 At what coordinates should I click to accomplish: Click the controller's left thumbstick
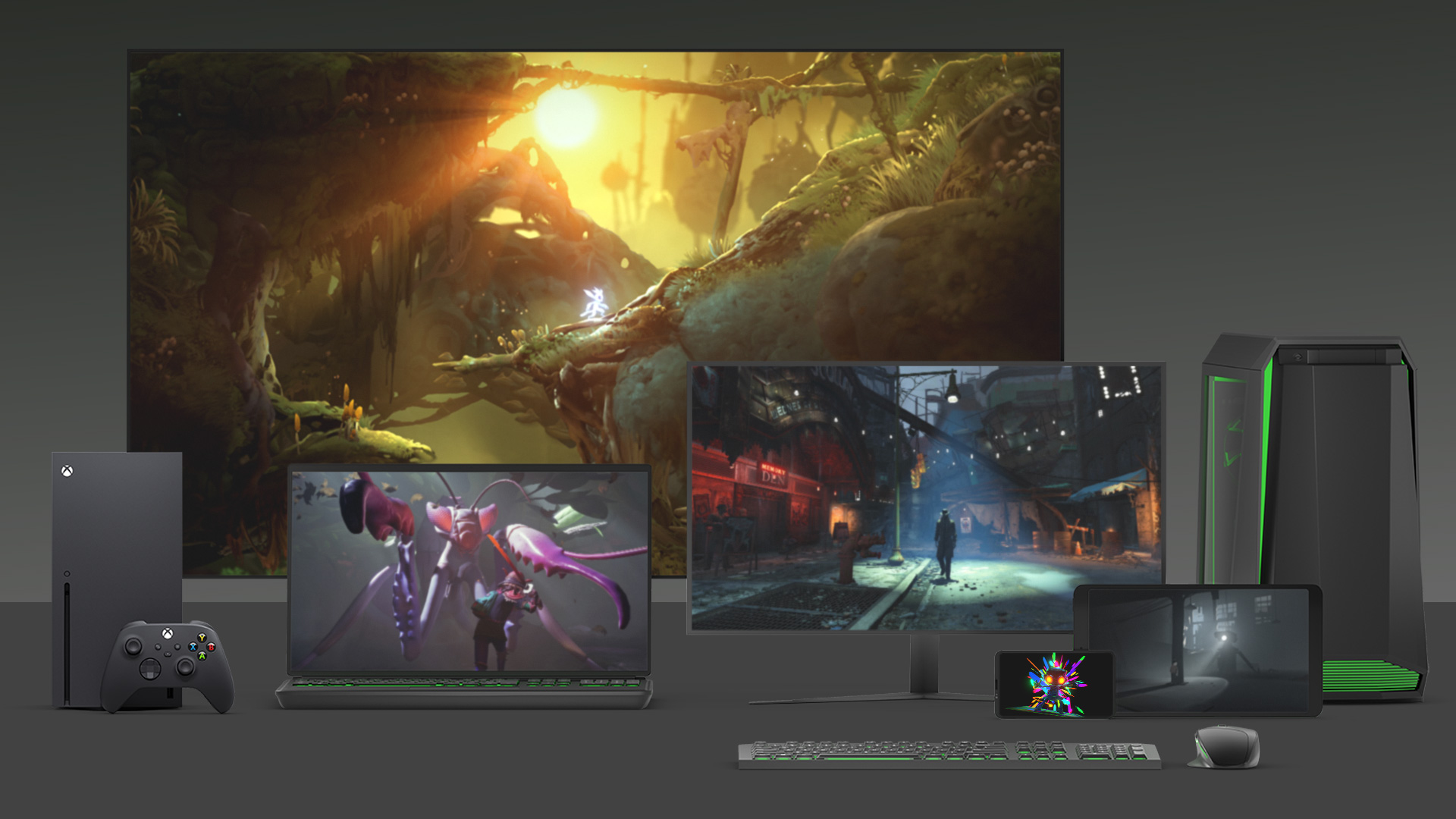tap(133, 647)
